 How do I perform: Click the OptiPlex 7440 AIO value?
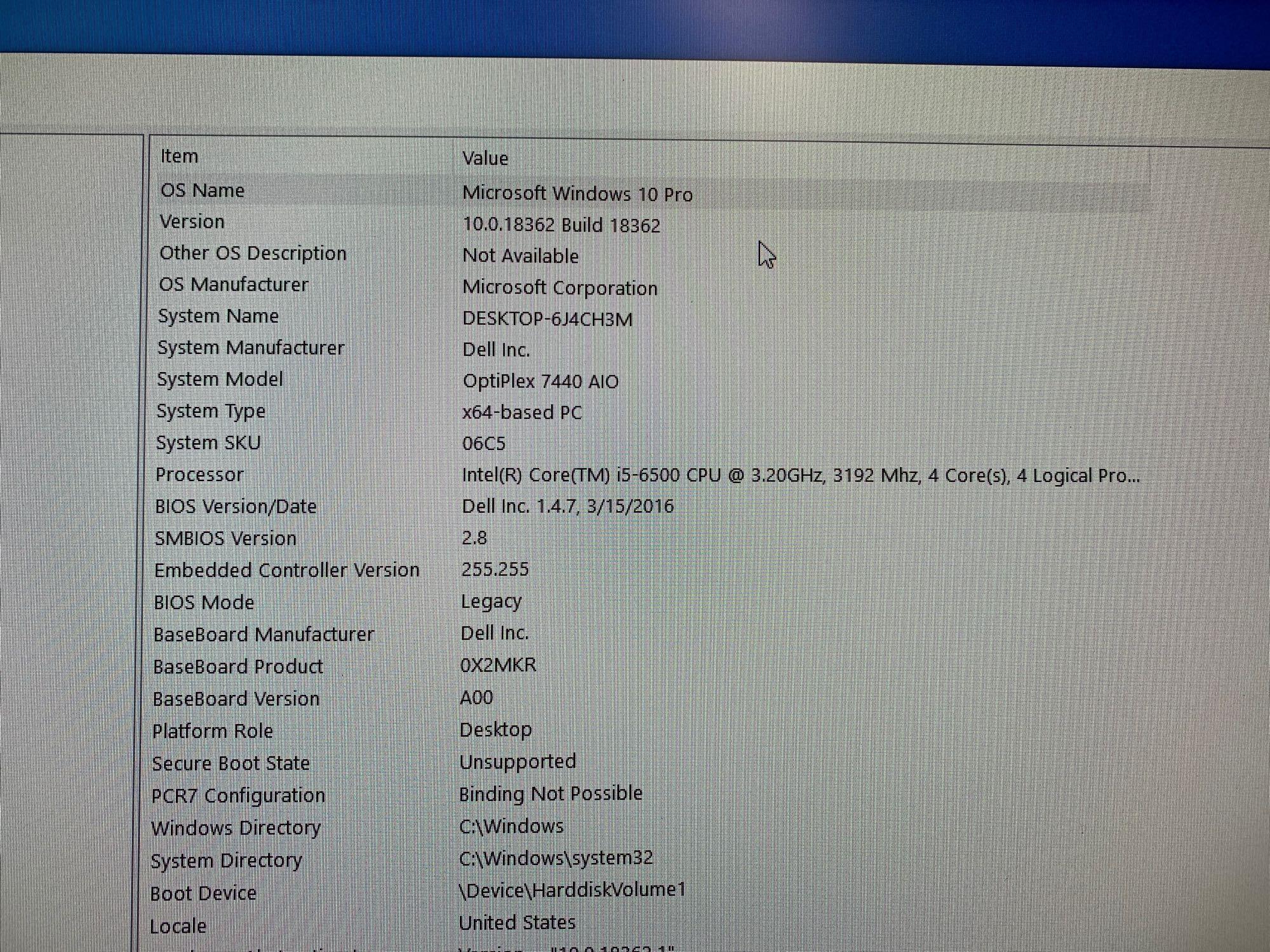(540, 381)
